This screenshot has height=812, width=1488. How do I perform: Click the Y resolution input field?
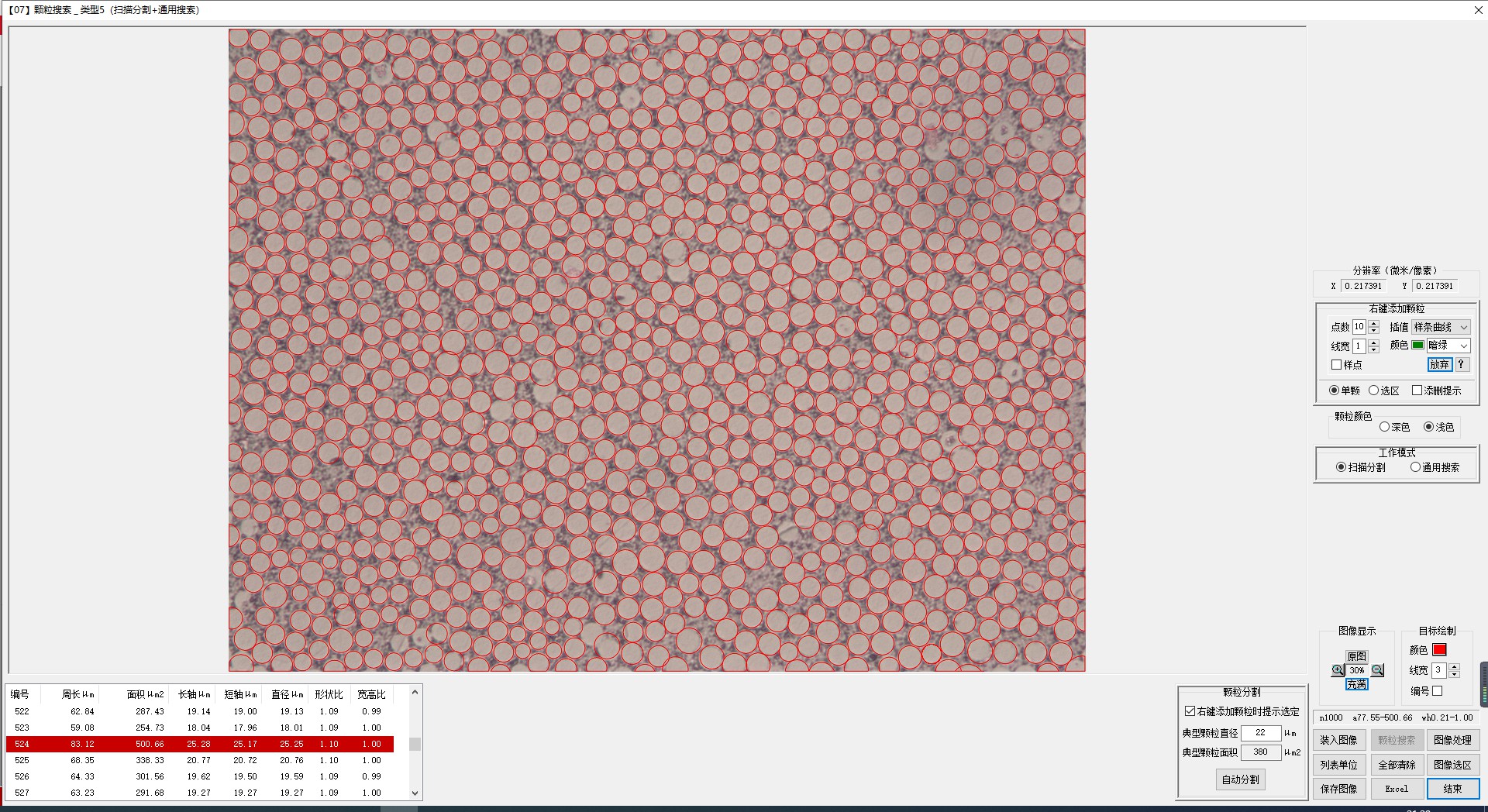coord(1435,286)
